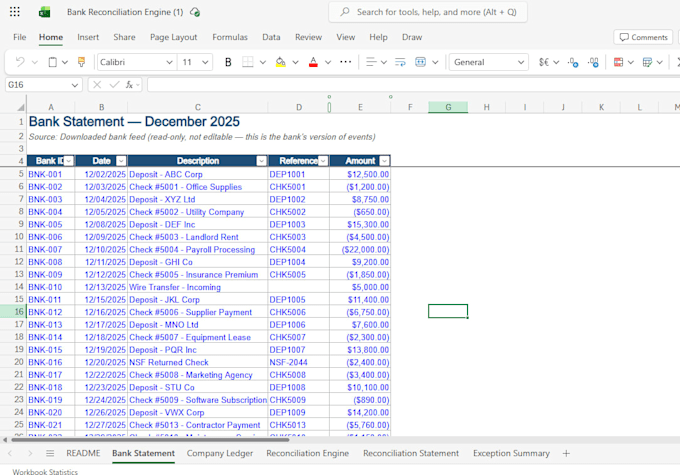Click the next sheet arrow
680x475 pixels.
30,453
